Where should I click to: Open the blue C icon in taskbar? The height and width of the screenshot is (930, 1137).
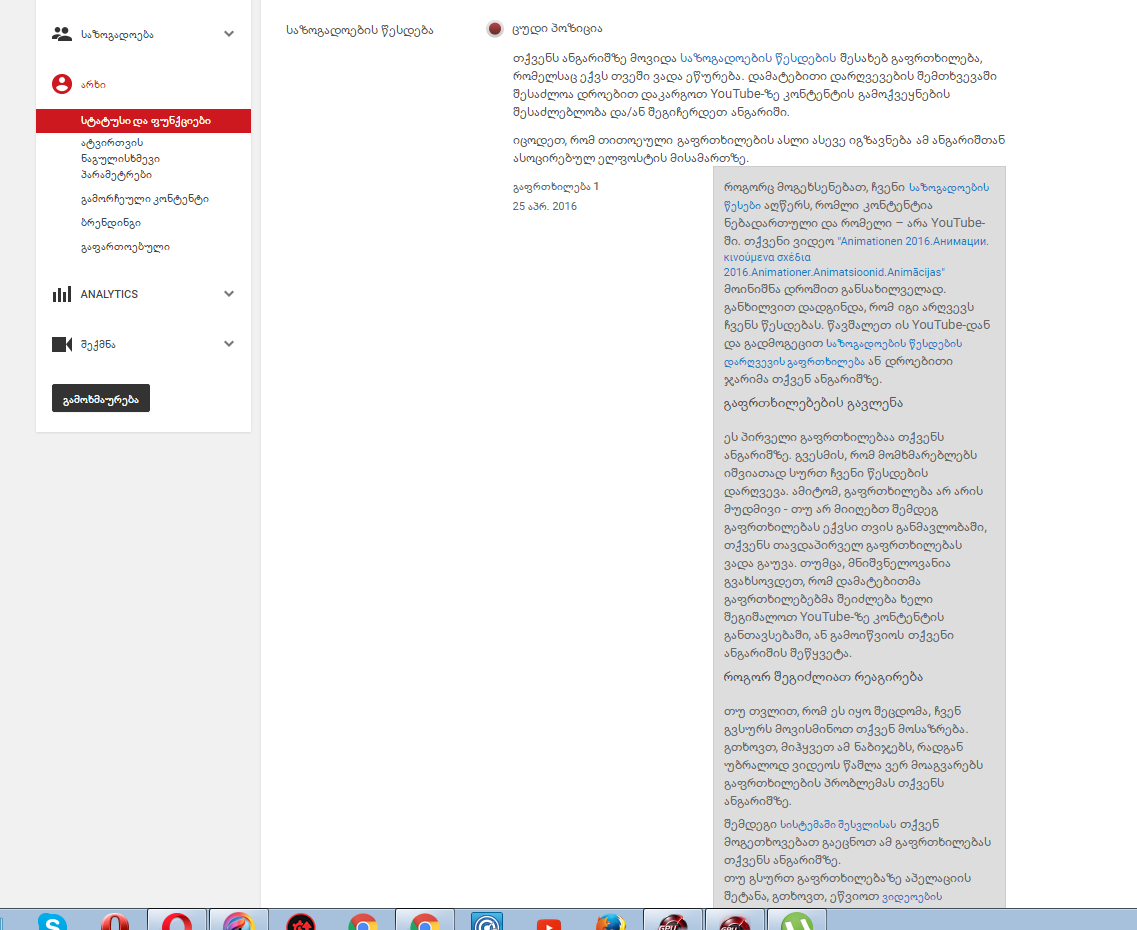487,921
